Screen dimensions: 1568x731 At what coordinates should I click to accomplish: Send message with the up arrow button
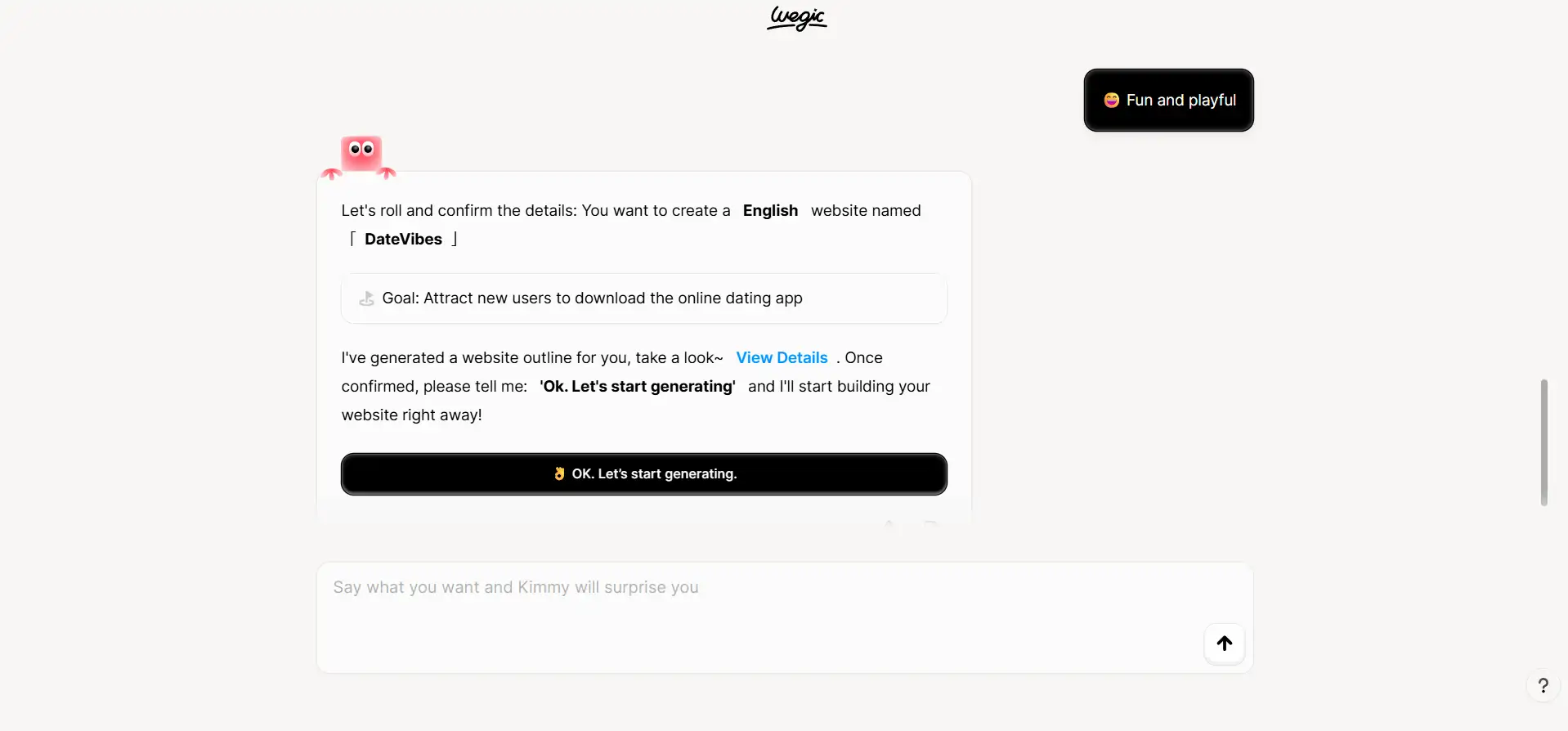(x=1224, y=644)
